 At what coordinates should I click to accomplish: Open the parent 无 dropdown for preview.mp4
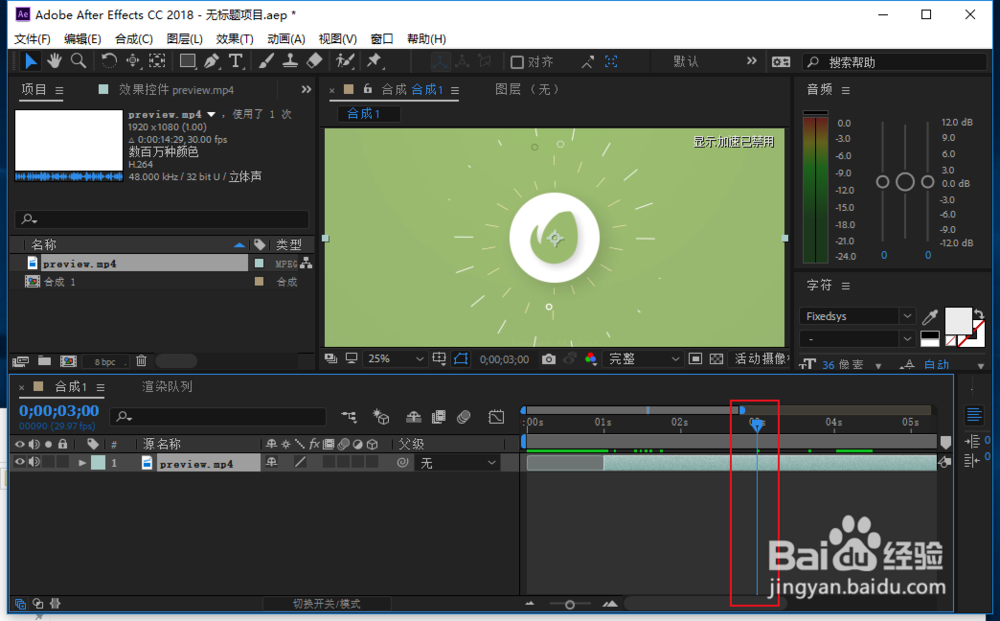coord(457,463)
